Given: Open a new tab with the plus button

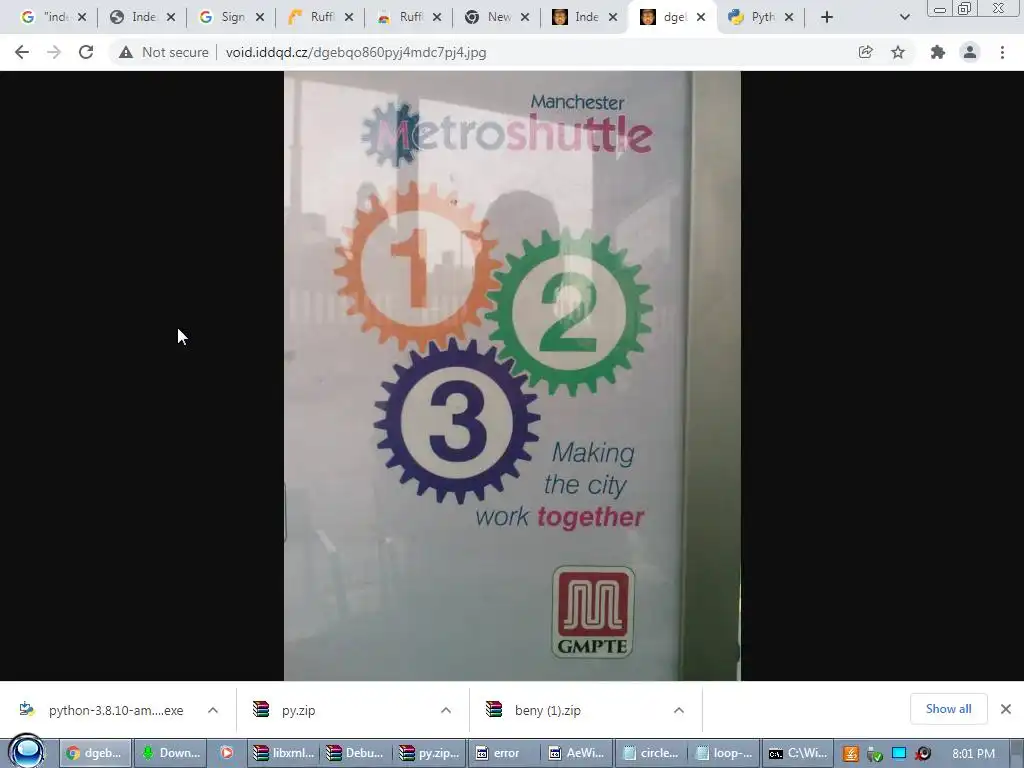Looking at the screenshot, I should pos(827,17).
